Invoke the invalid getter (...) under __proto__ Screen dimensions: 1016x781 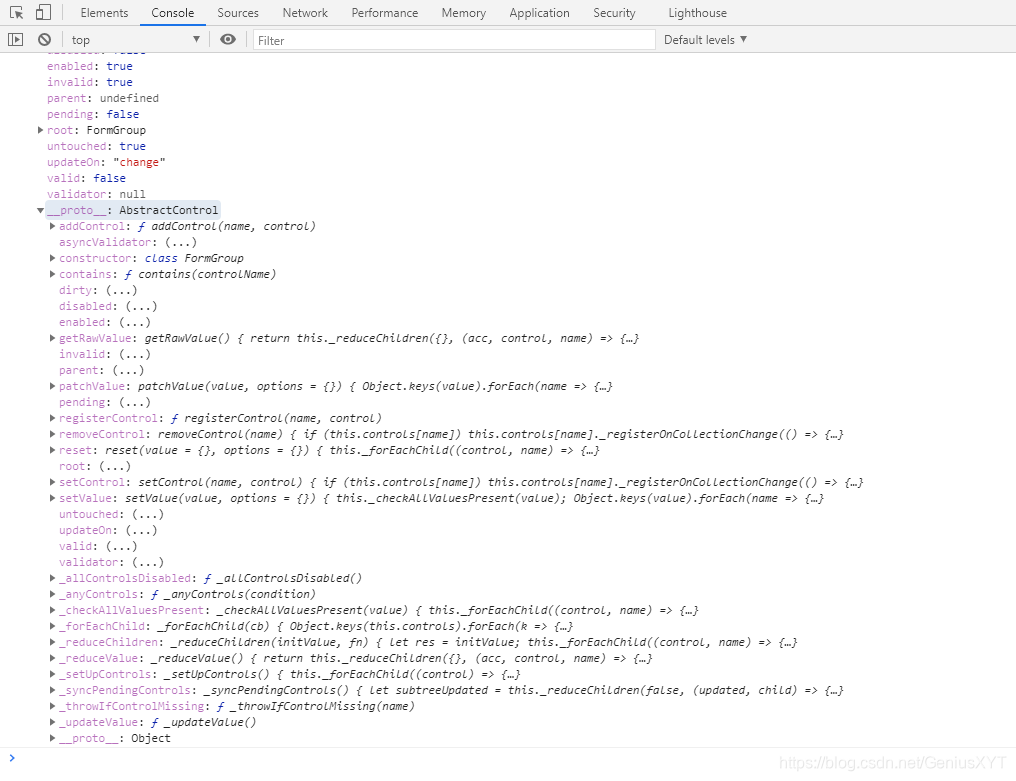pyautogui.click(x=134, y=354)
